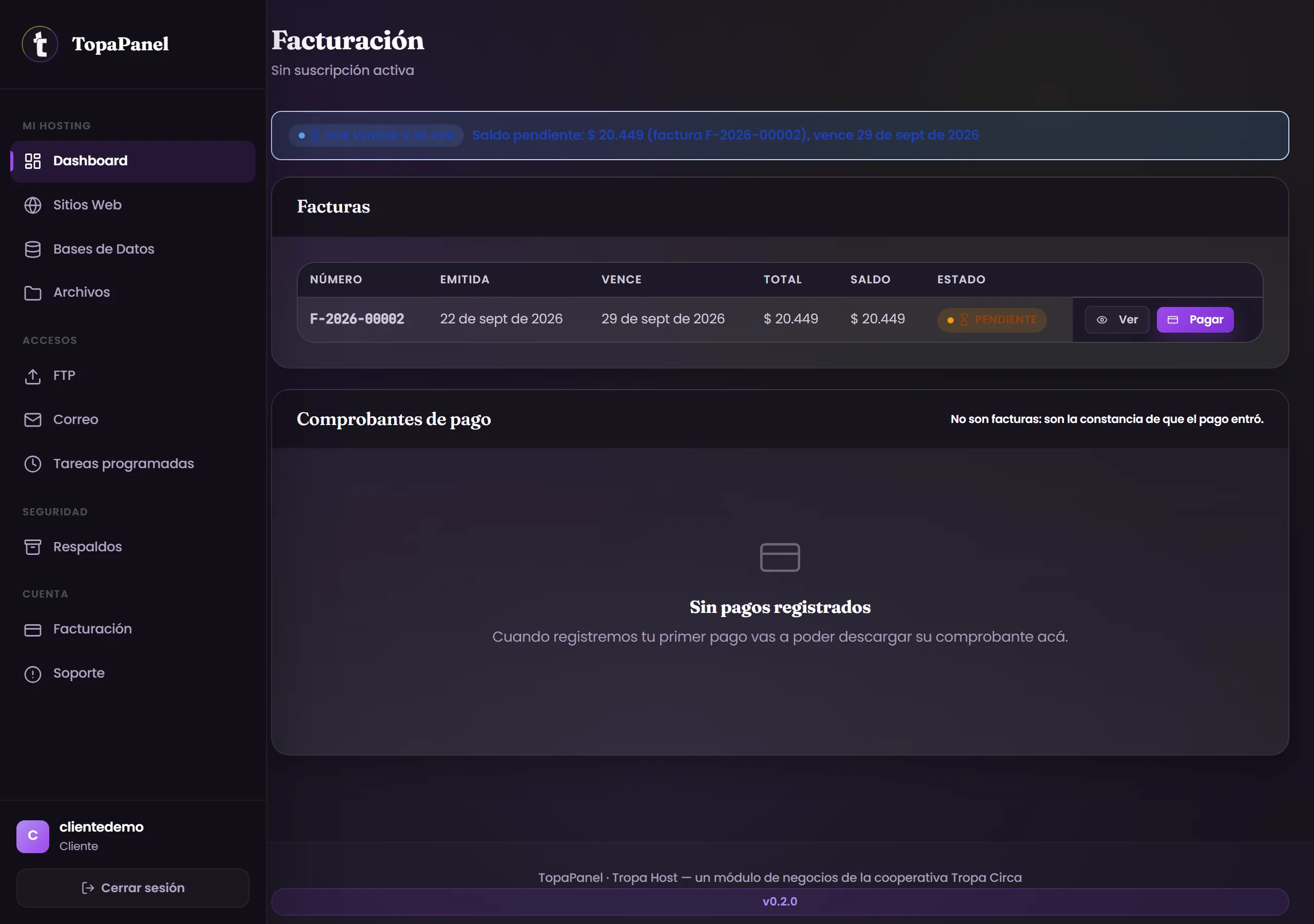The height and width of the screenshot is (924, 1314).
Task: Click the Tareas programadas clock icon
Action: pyautogui.click(x=33, y=464)
